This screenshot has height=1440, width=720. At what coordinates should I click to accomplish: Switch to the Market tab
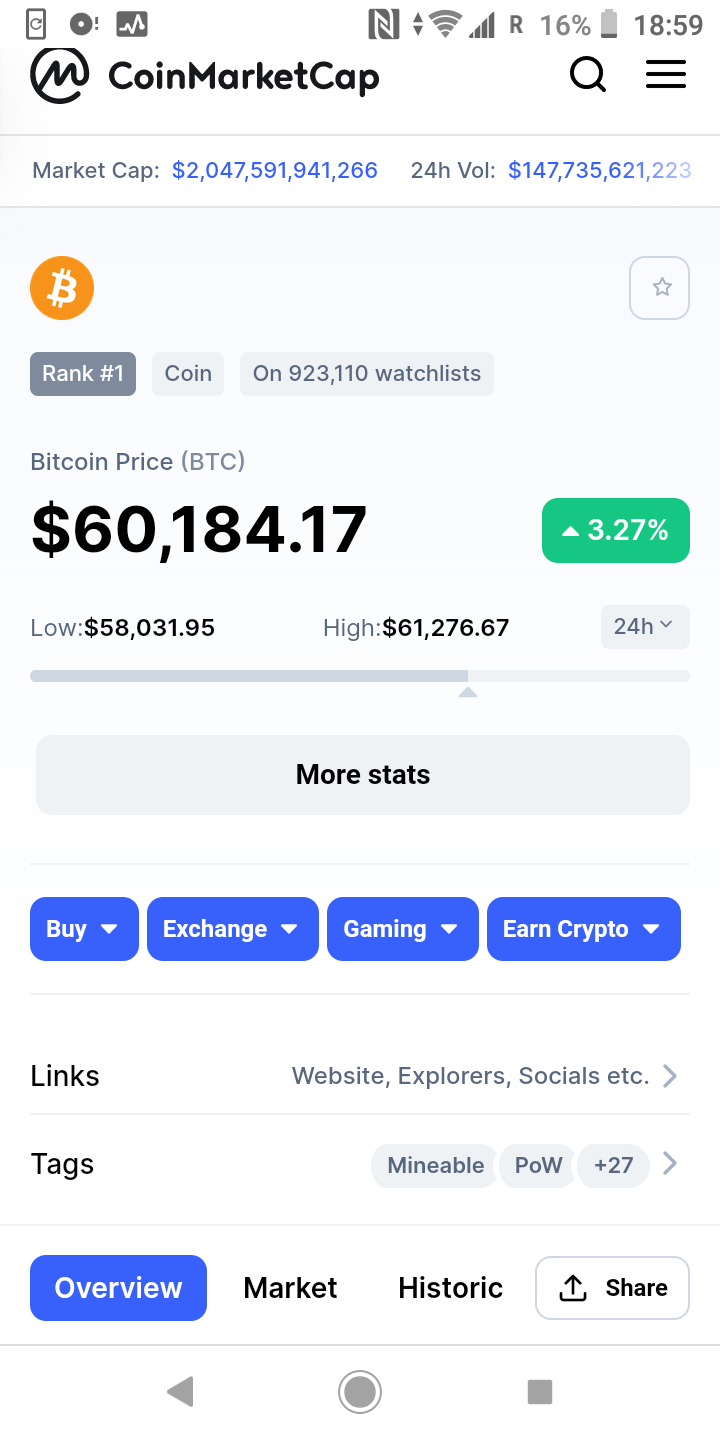(290, 1288)
